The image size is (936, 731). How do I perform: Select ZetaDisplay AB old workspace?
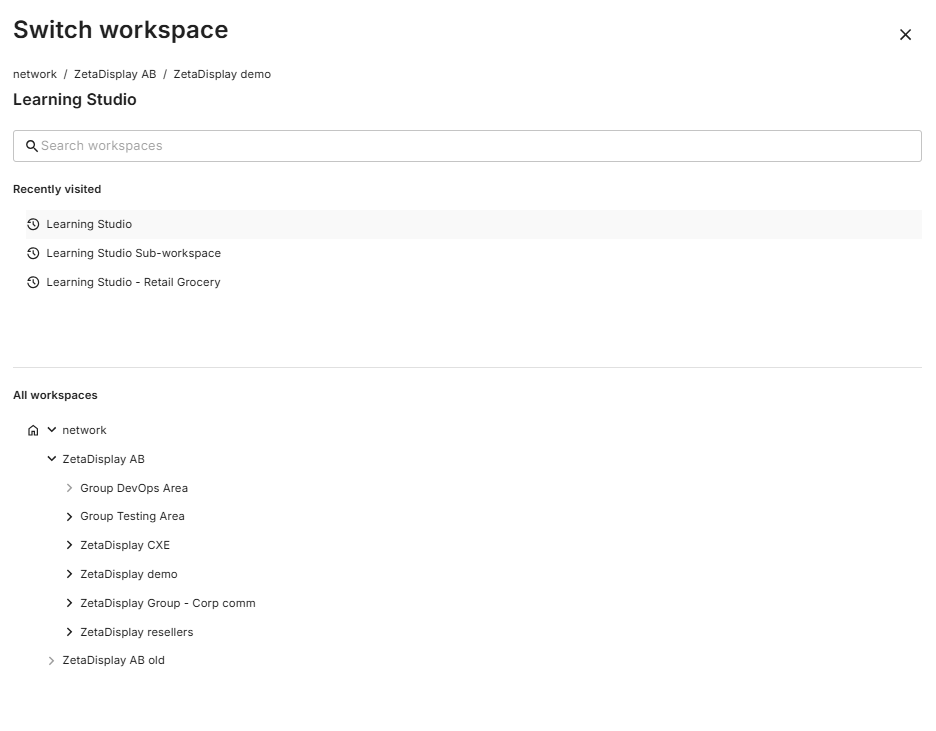click(x=113, y=661)
